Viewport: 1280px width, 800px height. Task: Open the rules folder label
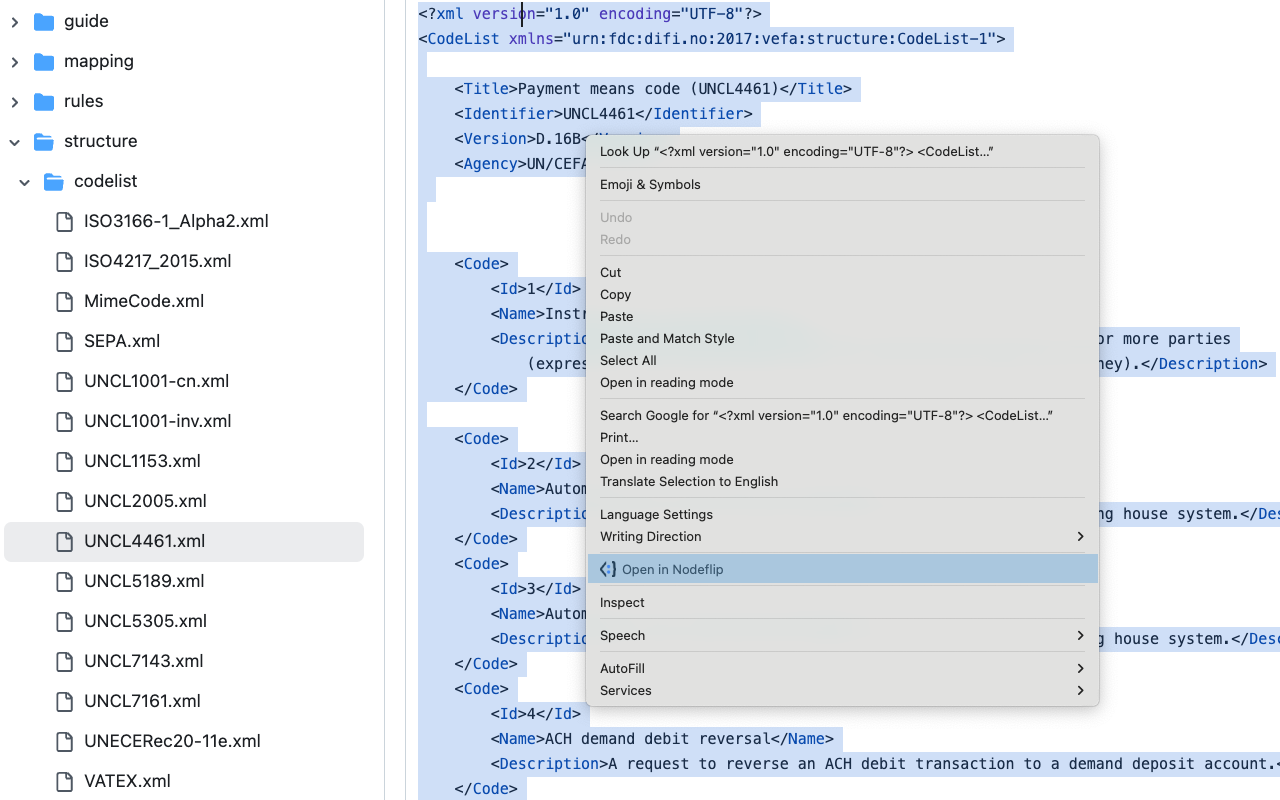coord(84,101)
